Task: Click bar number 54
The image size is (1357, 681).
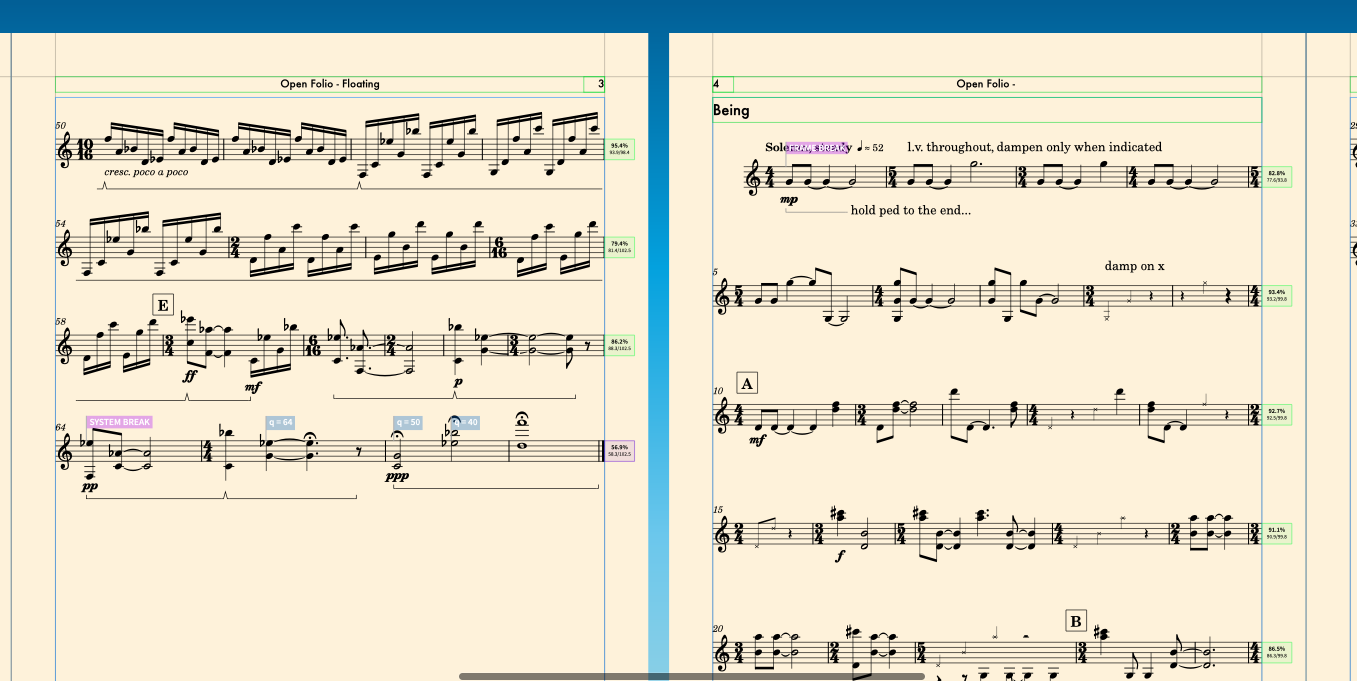Action: 61,222
